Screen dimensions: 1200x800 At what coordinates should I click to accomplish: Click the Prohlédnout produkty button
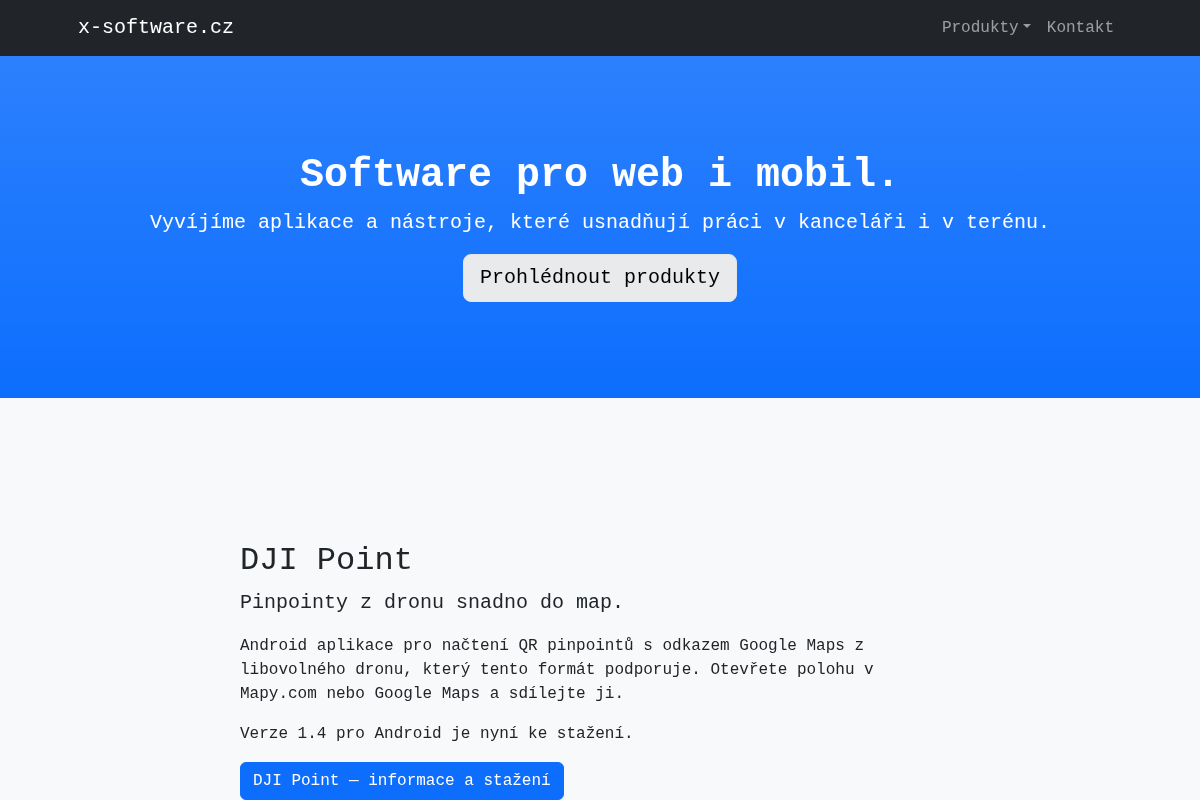coord(600,278)
